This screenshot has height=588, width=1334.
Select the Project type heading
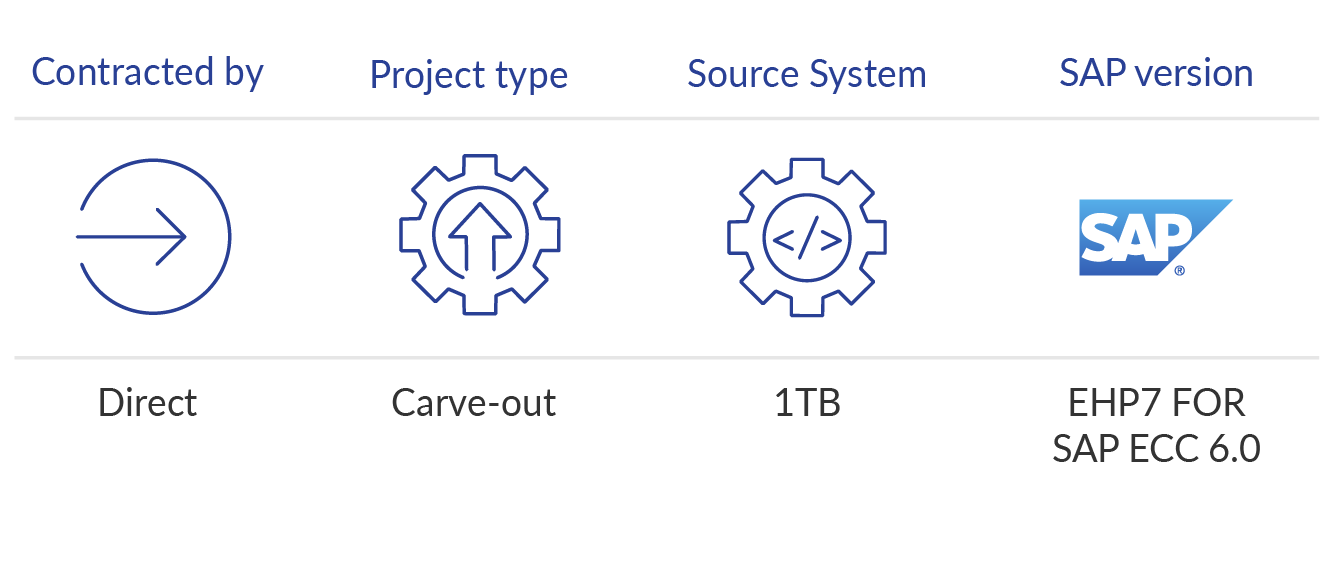coord(469,75)
